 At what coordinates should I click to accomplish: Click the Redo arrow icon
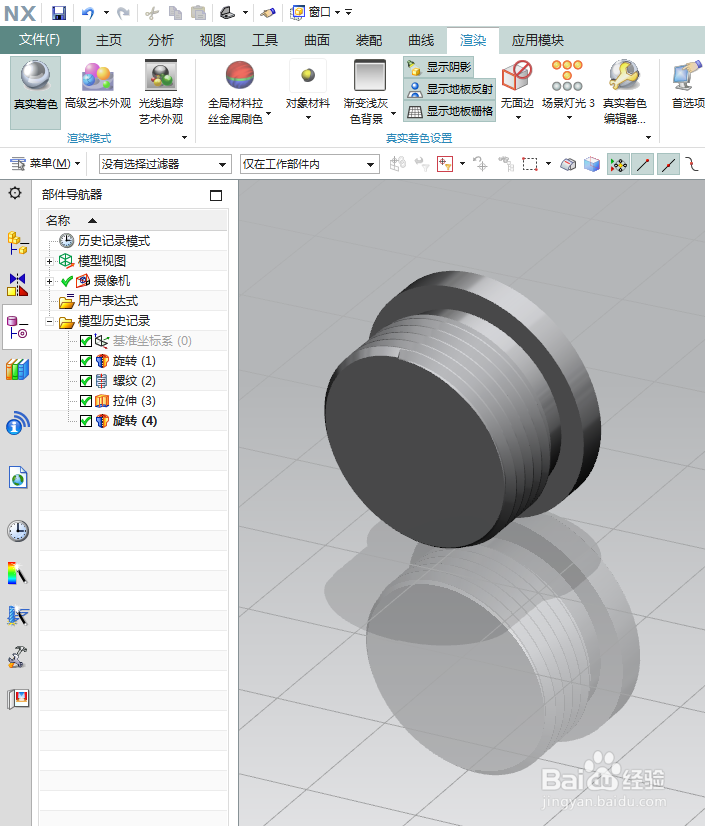124,13
